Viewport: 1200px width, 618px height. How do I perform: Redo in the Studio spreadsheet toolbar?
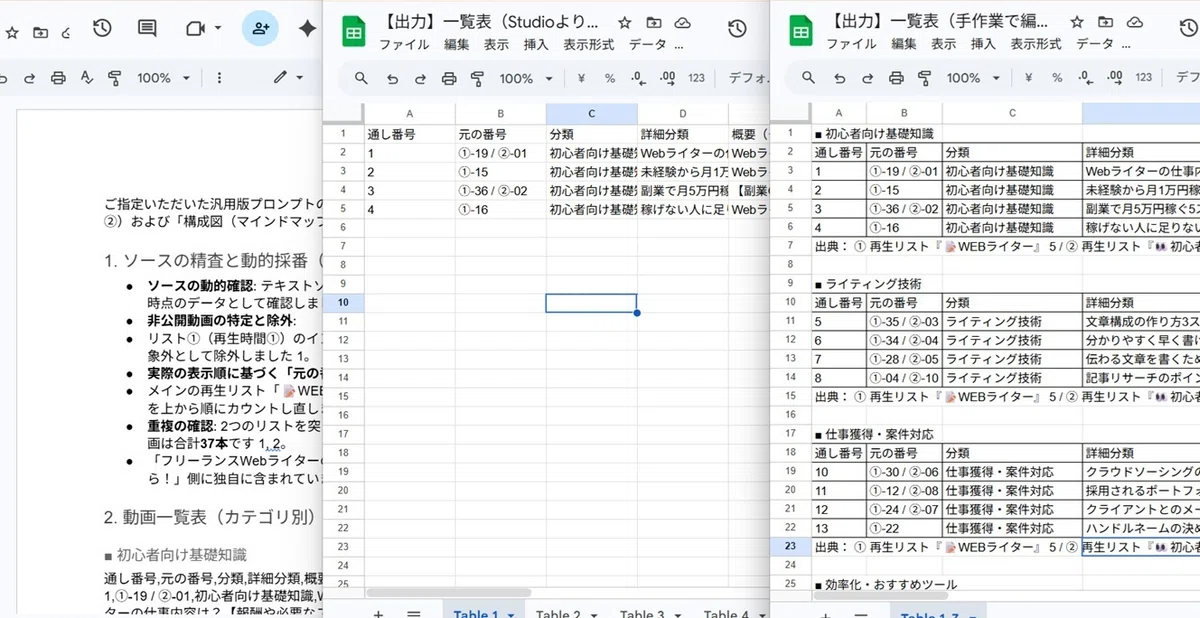click(x=420, y=78)
